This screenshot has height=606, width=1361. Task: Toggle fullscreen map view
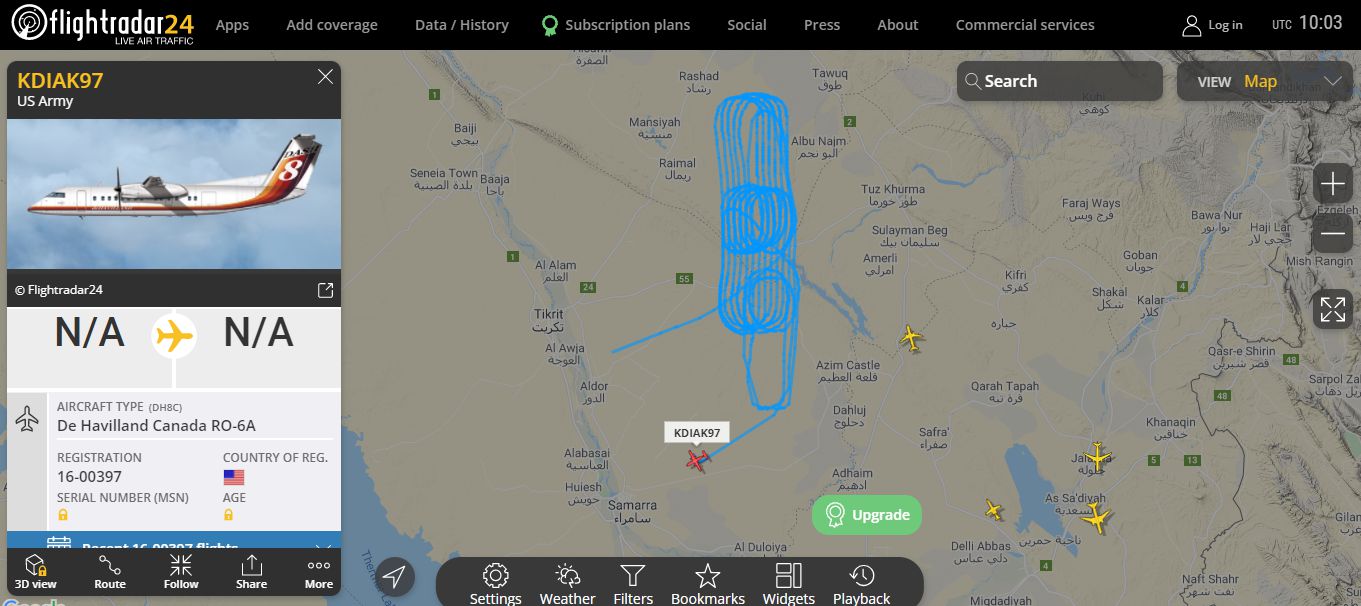(x=1332, y=309)
